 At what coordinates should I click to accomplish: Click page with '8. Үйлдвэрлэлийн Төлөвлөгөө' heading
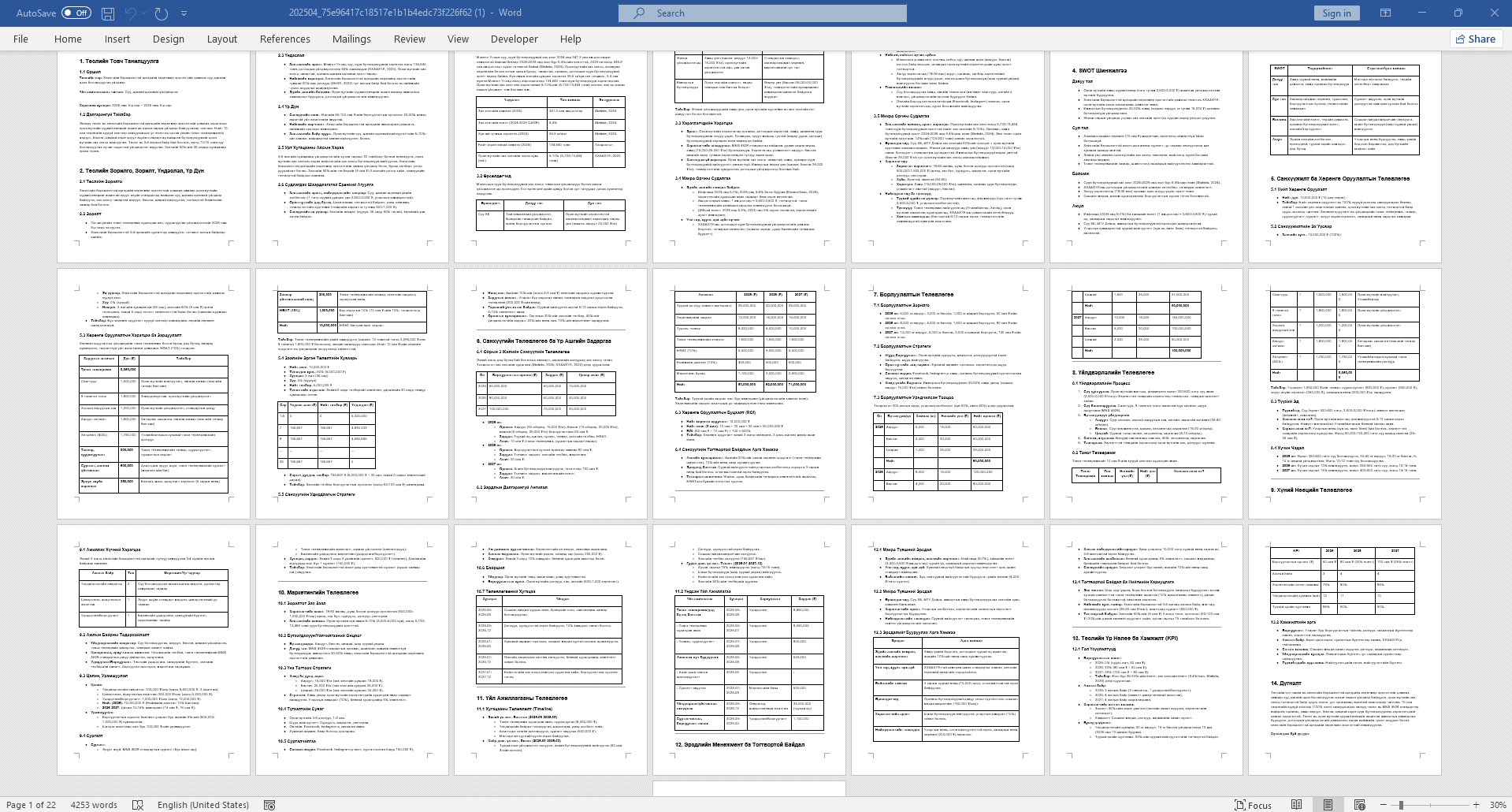[1146, 393]
